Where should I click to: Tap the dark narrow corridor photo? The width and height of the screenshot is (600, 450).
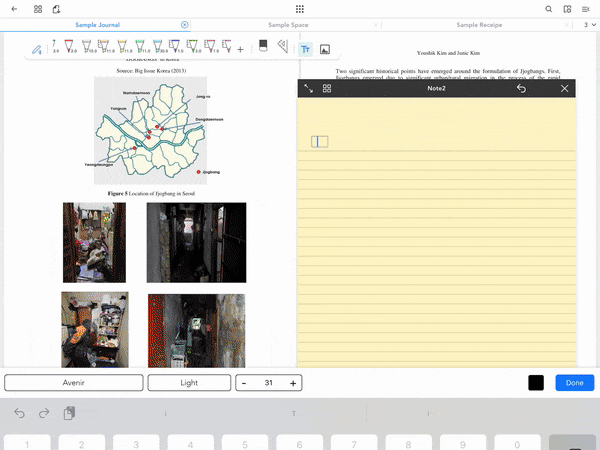point(196,243)
